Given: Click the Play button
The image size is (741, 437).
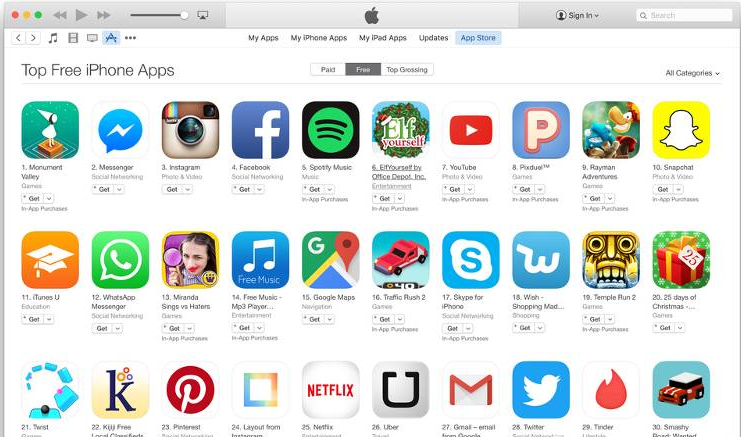Looking at the screenshot, I should click(81, 15).
